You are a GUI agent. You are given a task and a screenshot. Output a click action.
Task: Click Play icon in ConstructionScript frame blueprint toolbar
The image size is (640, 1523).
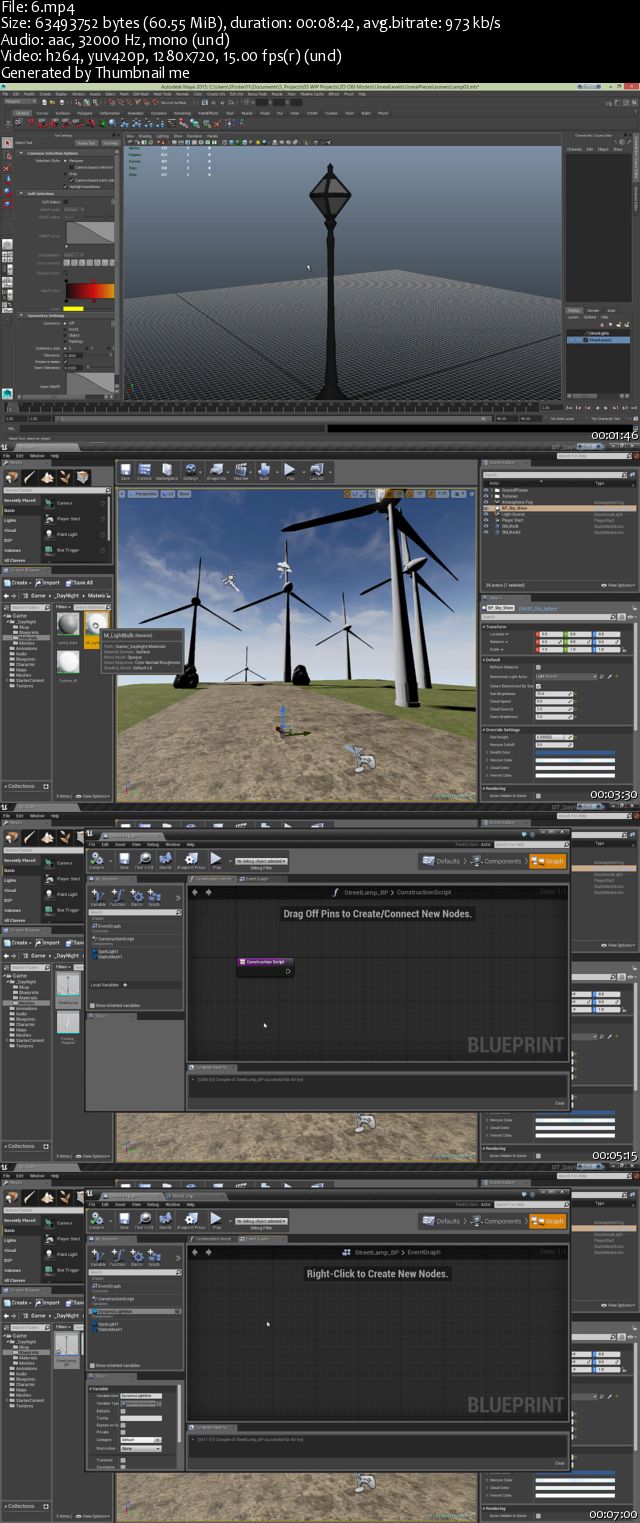click(x=216, y=861)
